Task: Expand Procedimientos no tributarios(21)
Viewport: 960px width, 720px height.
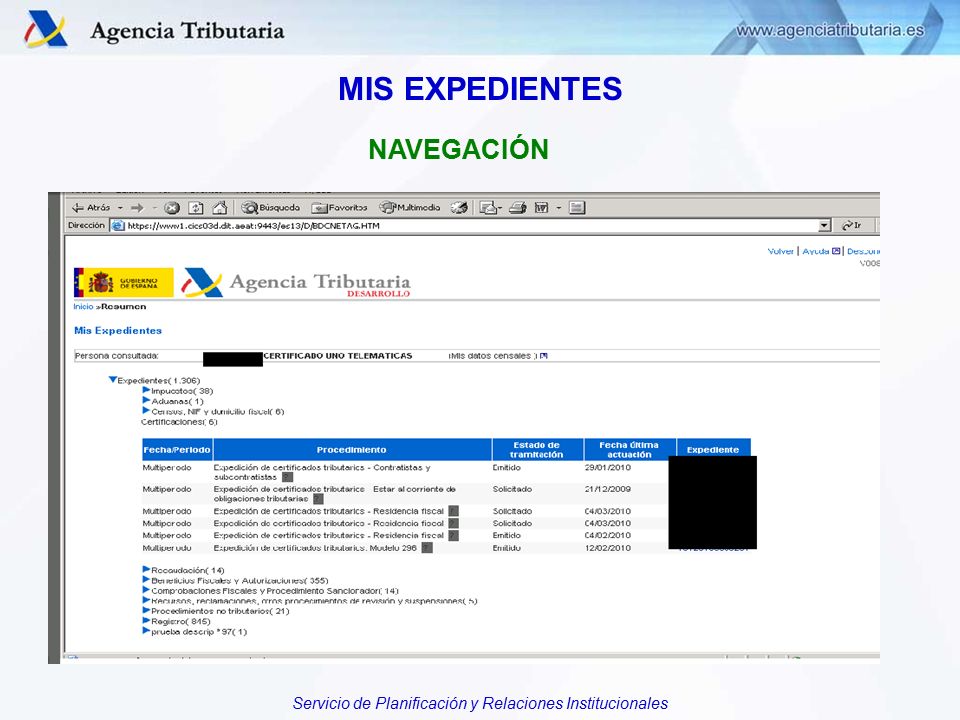Action: coord(146,610)
